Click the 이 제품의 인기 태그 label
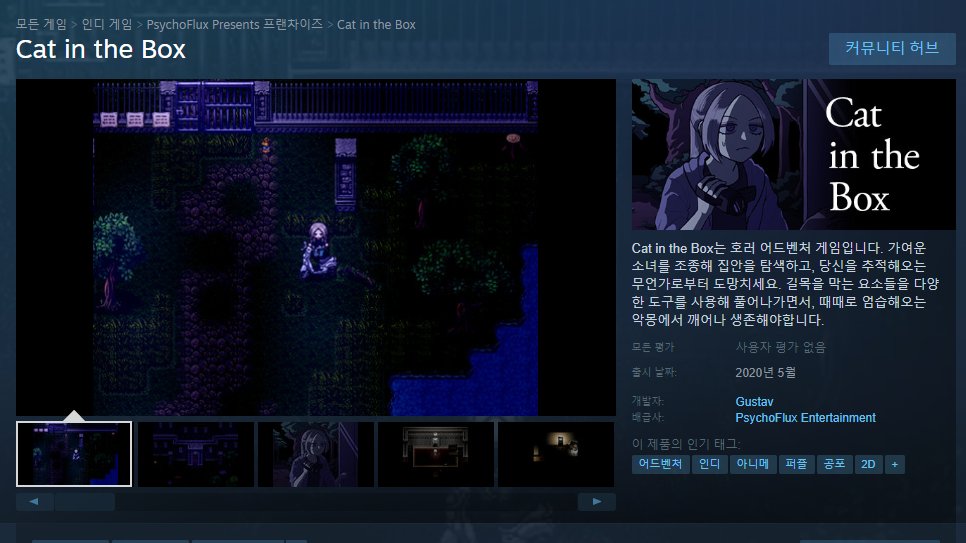 [x=686, y=444]
